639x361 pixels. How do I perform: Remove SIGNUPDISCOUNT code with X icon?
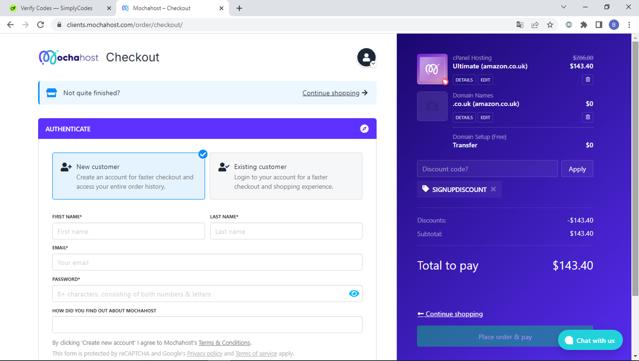click(x=494, y=189)
